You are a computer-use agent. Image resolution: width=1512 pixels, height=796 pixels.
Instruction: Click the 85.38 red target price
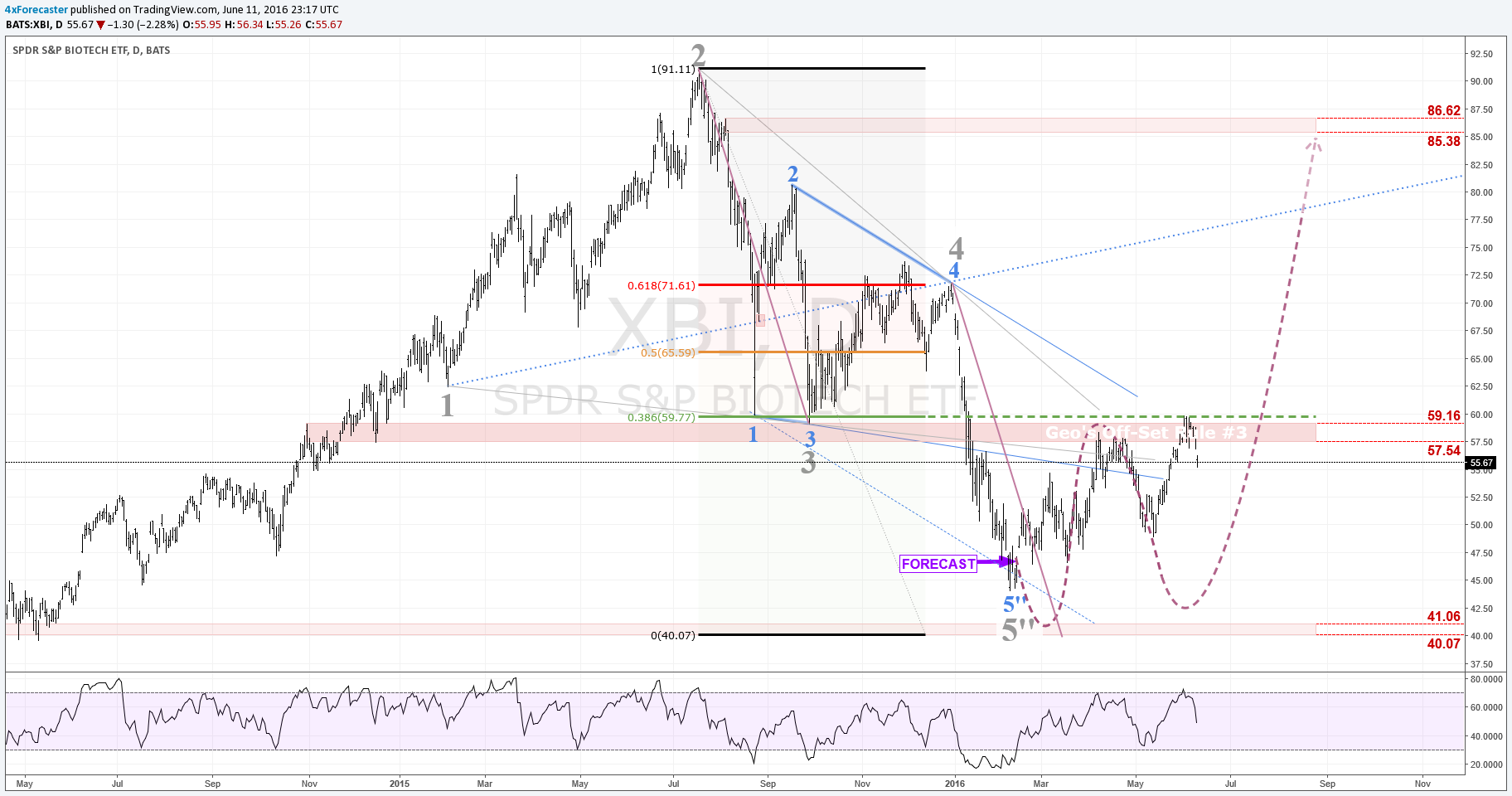point(1444,141)
